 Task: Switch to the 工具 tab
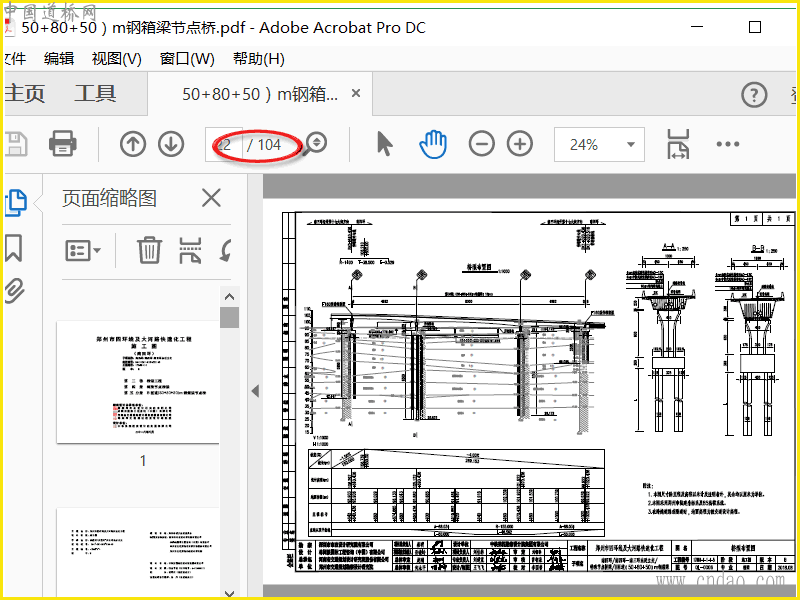click(95, 94)
